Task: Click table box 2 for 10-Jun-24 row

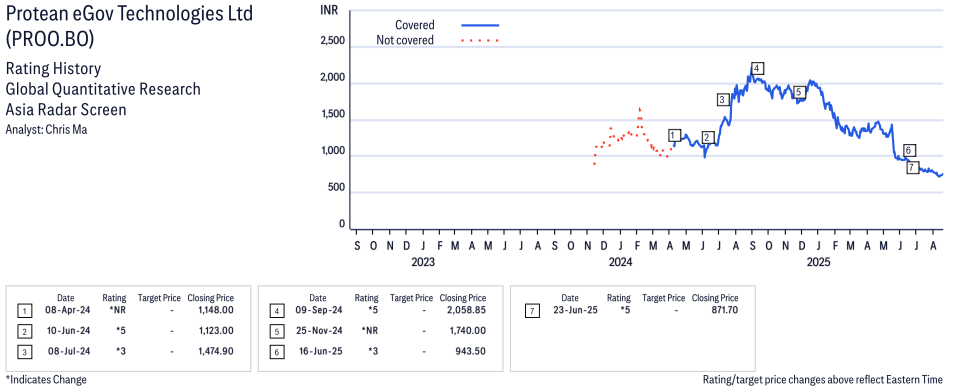Action: coord(24,332)
